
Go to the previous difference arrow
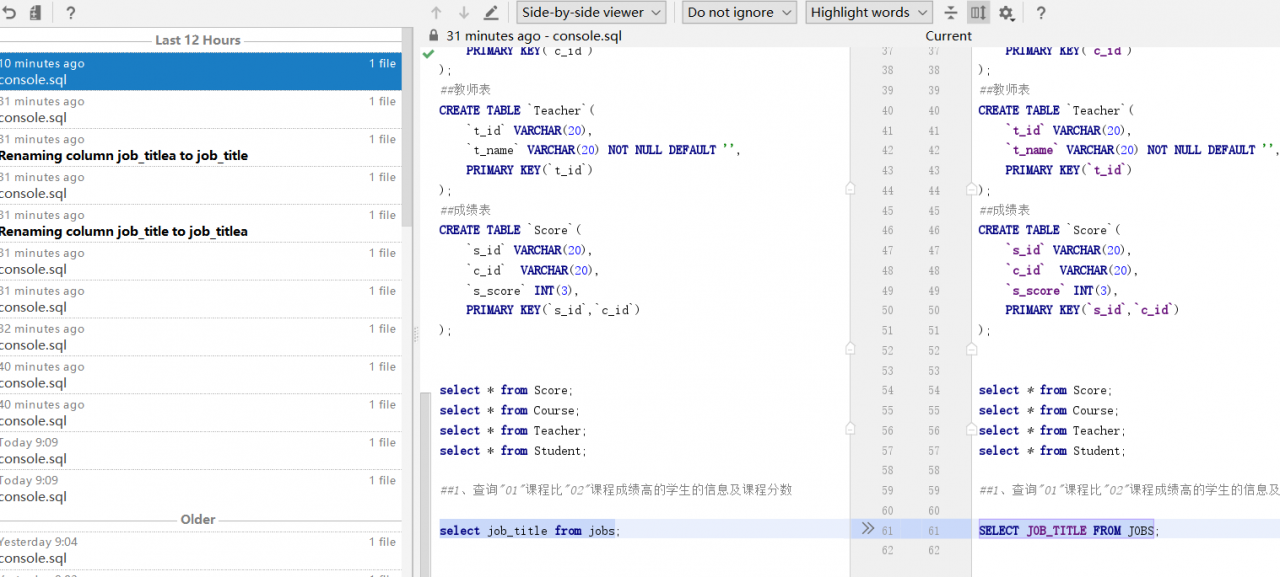pos(436,13)
